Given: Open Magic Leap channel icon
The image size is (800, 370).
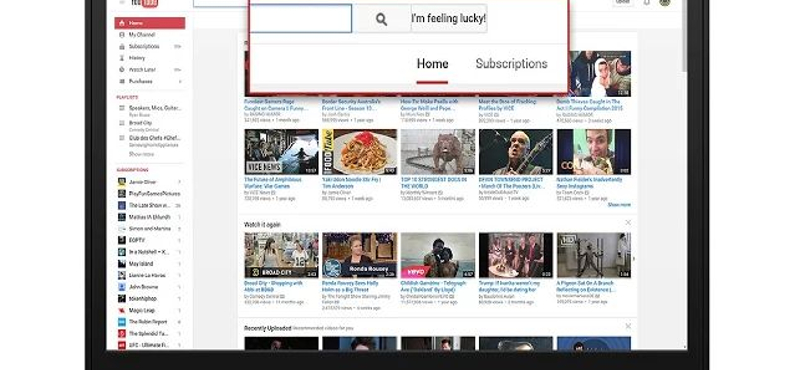Looking at the screenshot, I should click(121, 310).
